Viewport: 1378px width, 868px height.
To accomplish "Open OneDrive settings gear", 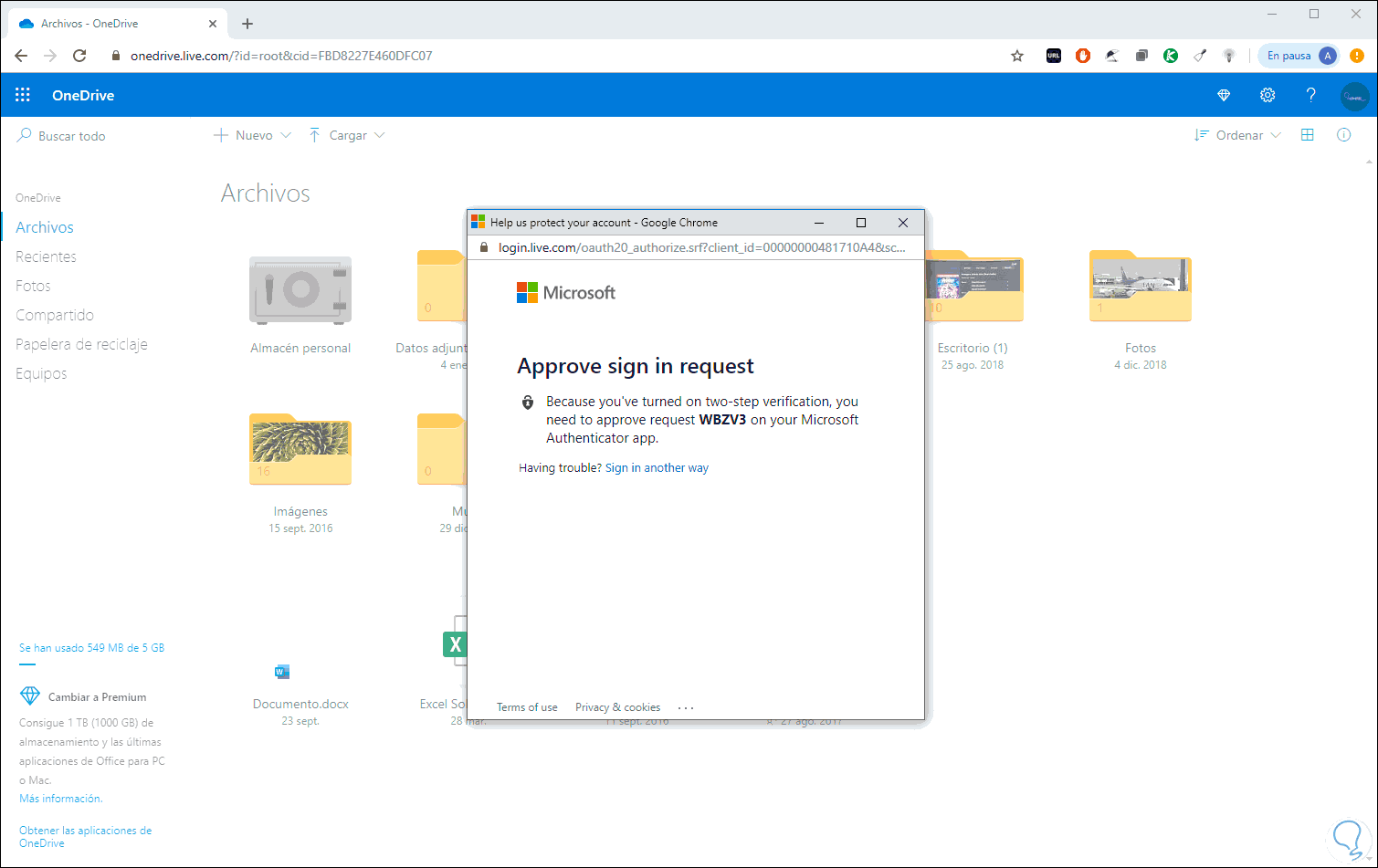I will (x=1268, y=95).
